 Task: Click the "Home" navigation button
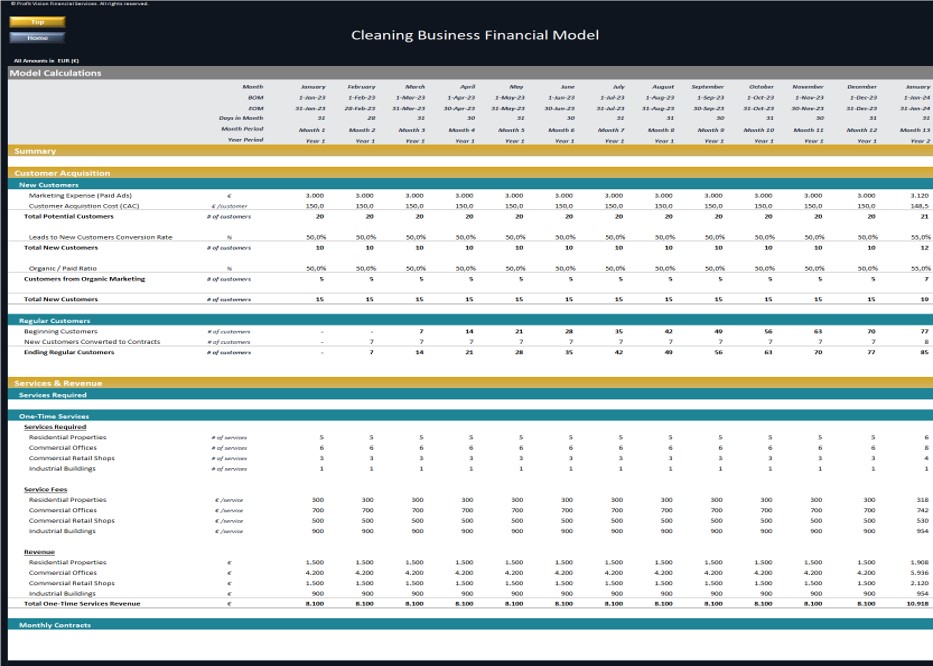pyautogui.click(x=36, y=36)
